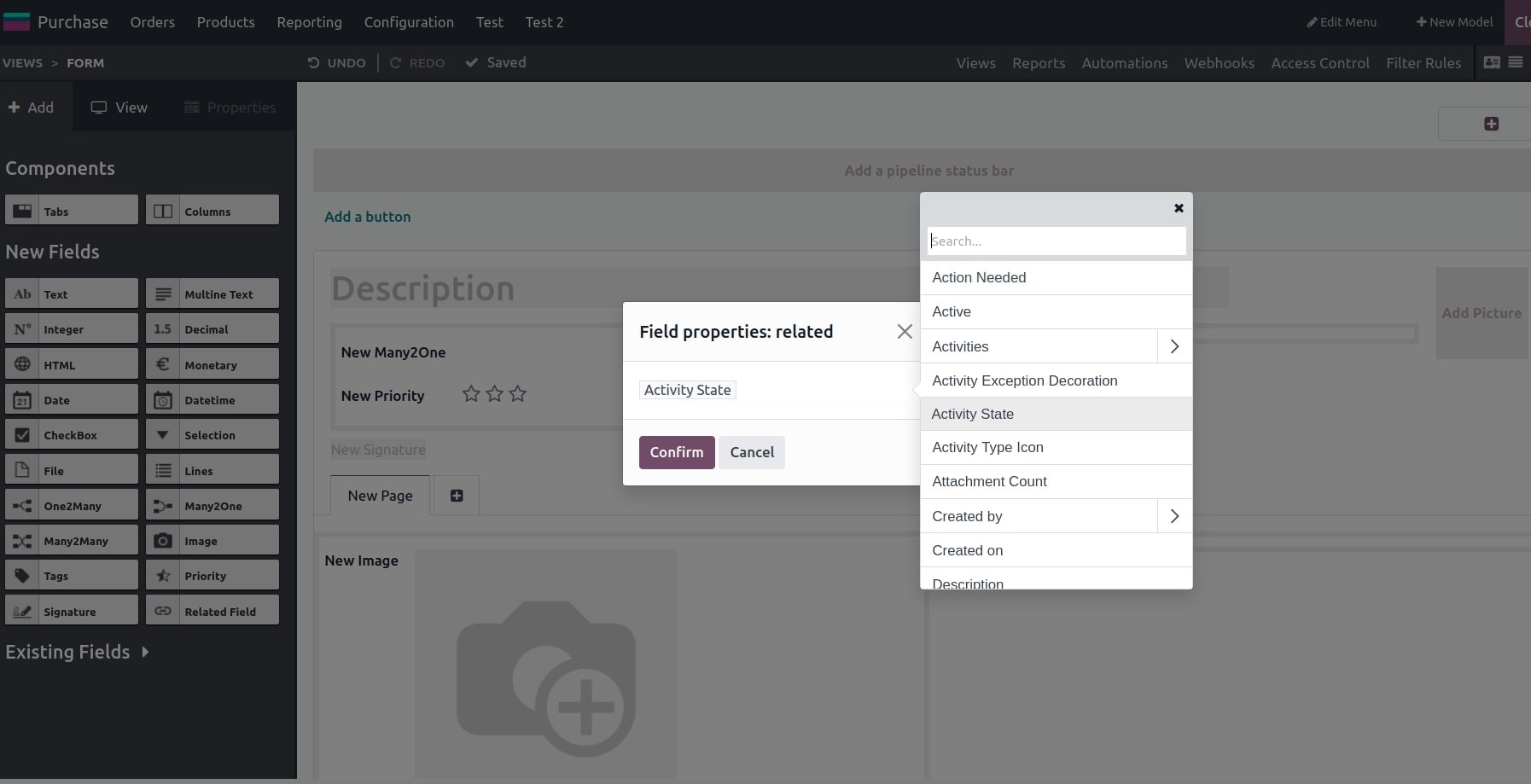
Task: Open the Products menu
Action: coord(225,22)
